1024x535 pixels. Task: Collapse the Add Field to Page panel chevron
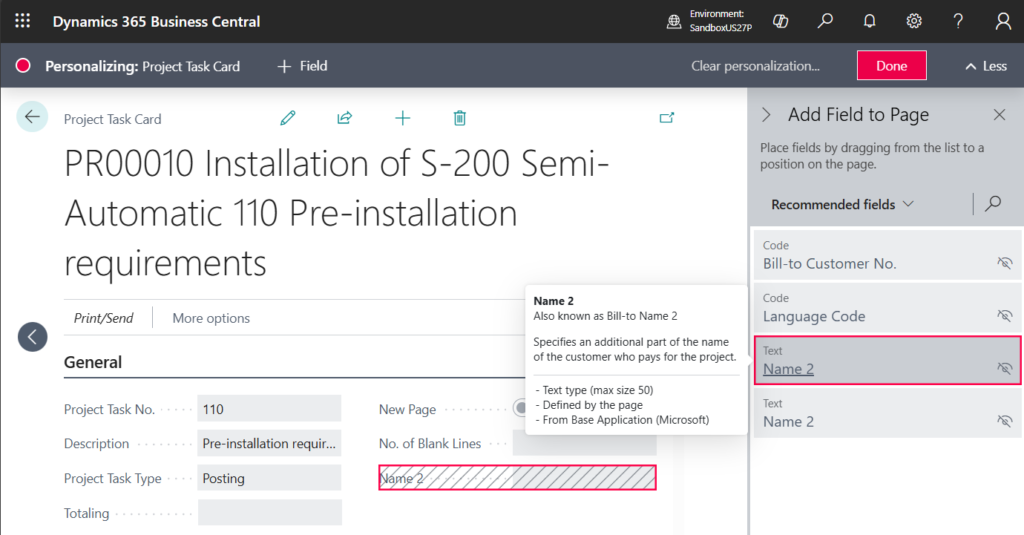click(767, 115)
